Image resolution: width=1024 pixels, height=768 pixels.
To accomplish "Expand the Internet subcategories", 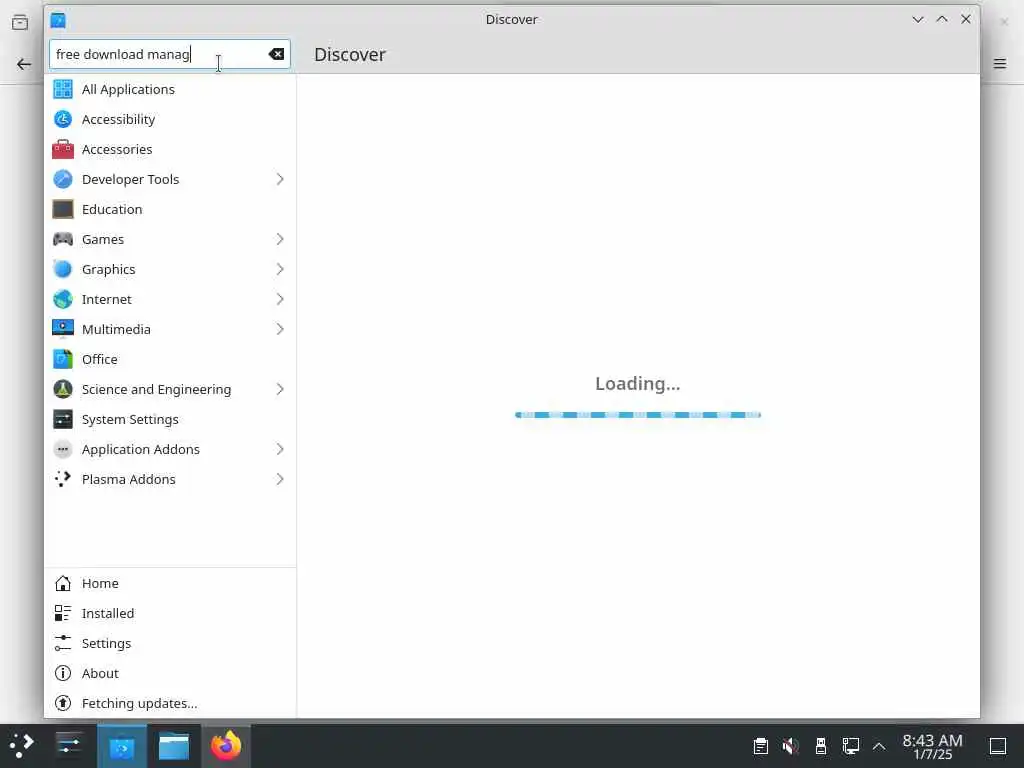I will [x=280, y=299].
